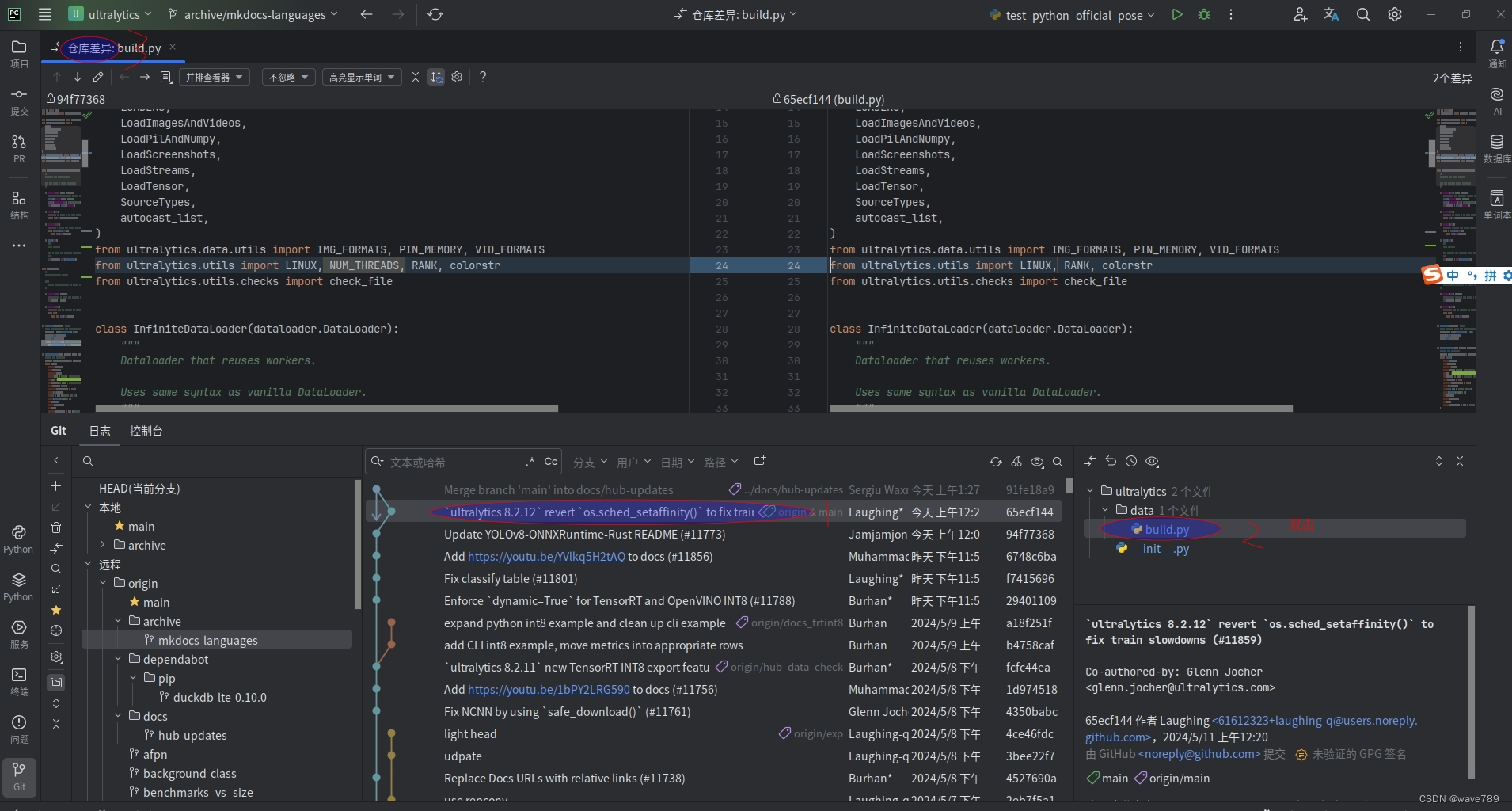Click noreply@github.com email link

tap(1200, 754)
